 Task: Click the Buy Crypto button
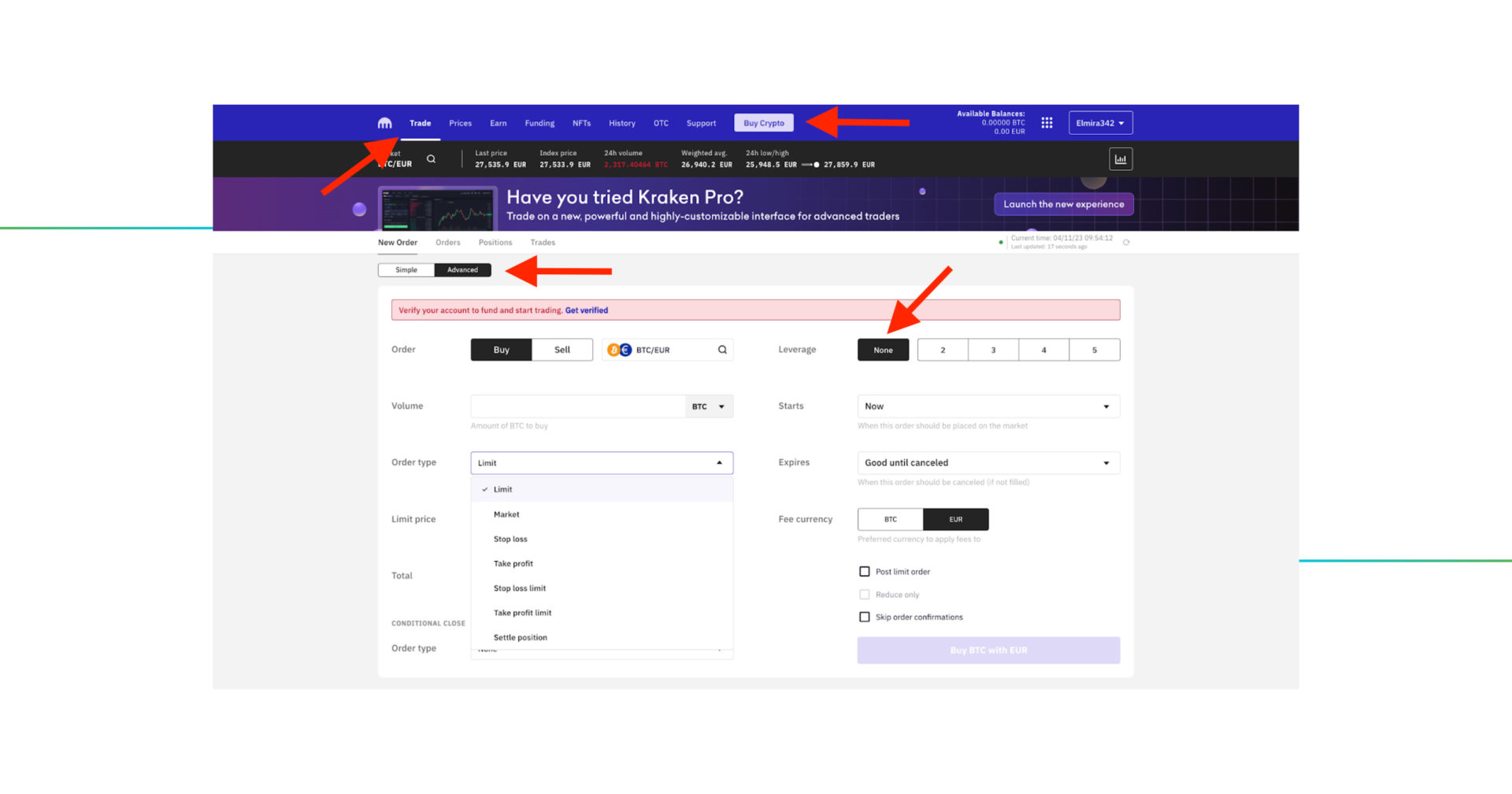point(763,124)
